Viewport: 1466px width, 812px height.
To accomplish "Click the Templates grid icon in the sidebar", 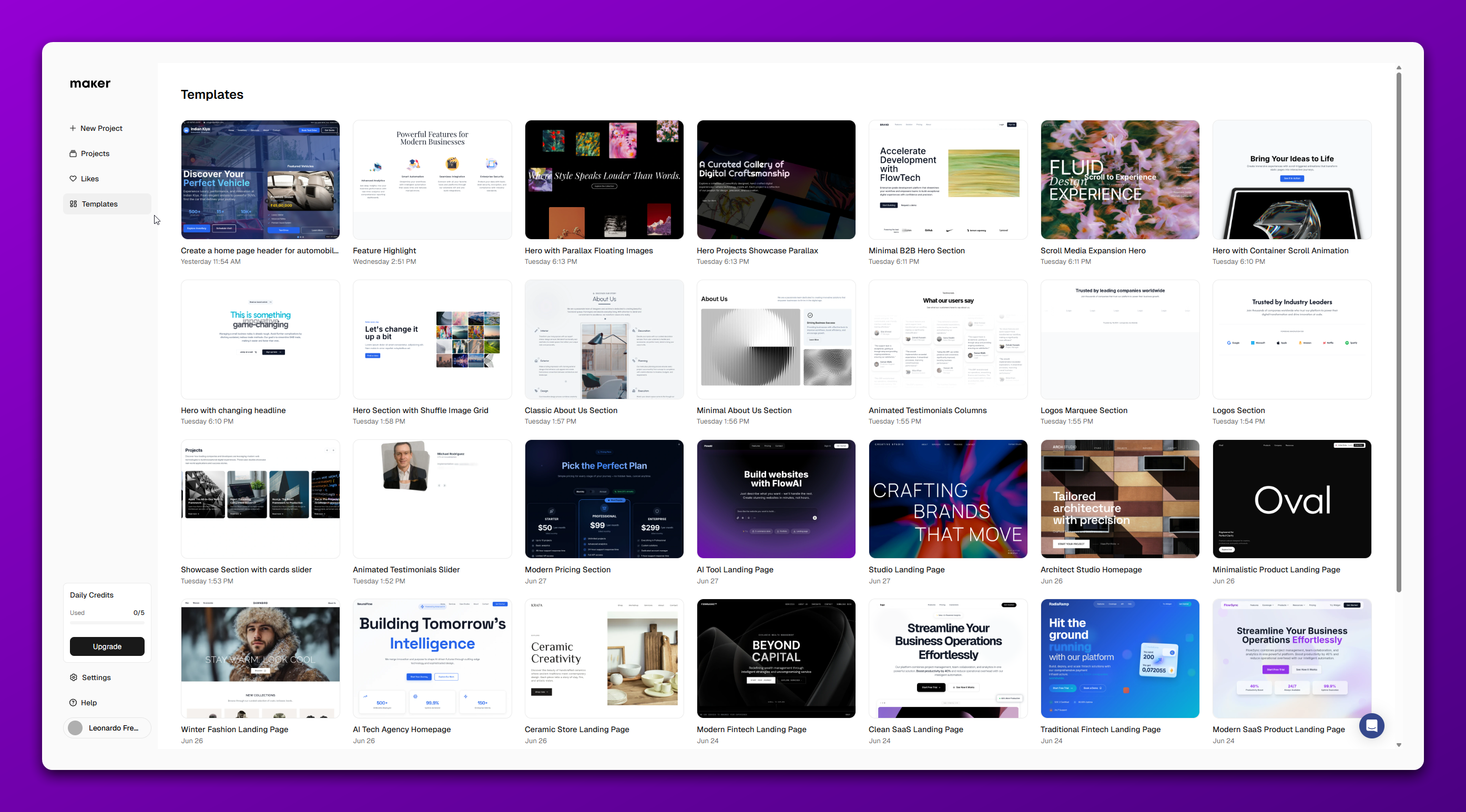I will pos(74,203).
